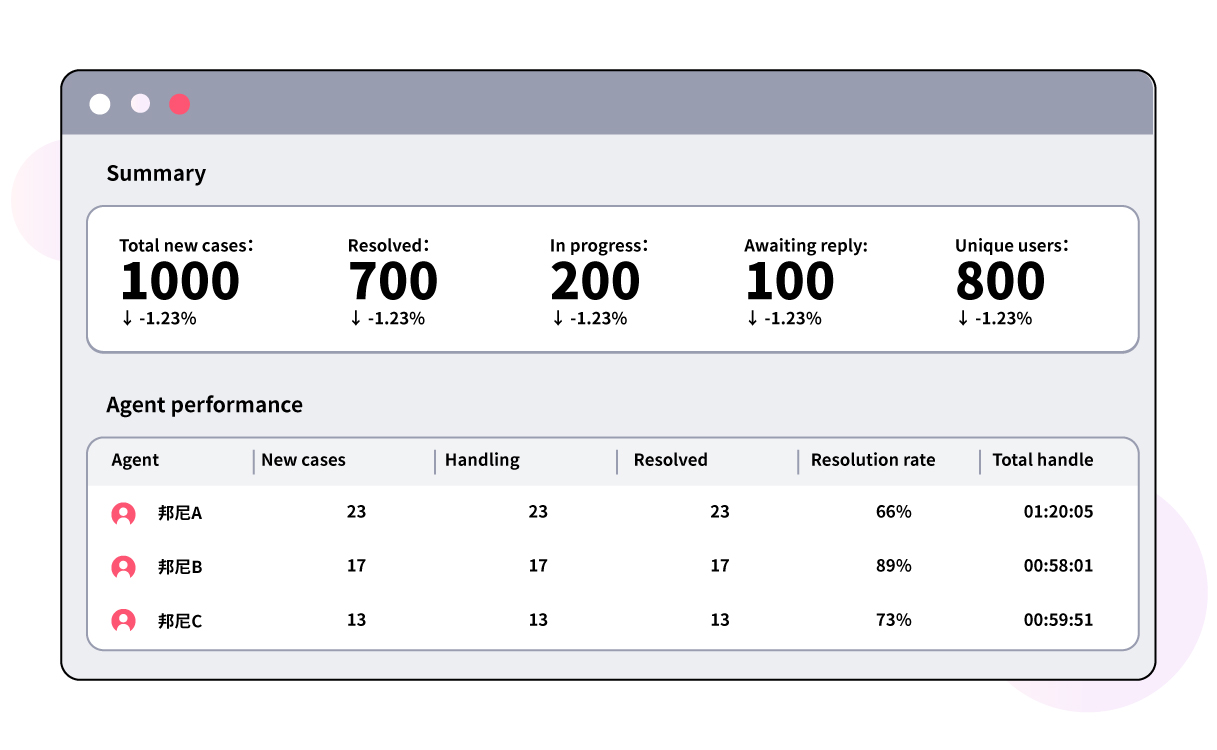1217x750 pixels.
Task: Sort by the Total handle column header
Action: (x=1043, y=460)
